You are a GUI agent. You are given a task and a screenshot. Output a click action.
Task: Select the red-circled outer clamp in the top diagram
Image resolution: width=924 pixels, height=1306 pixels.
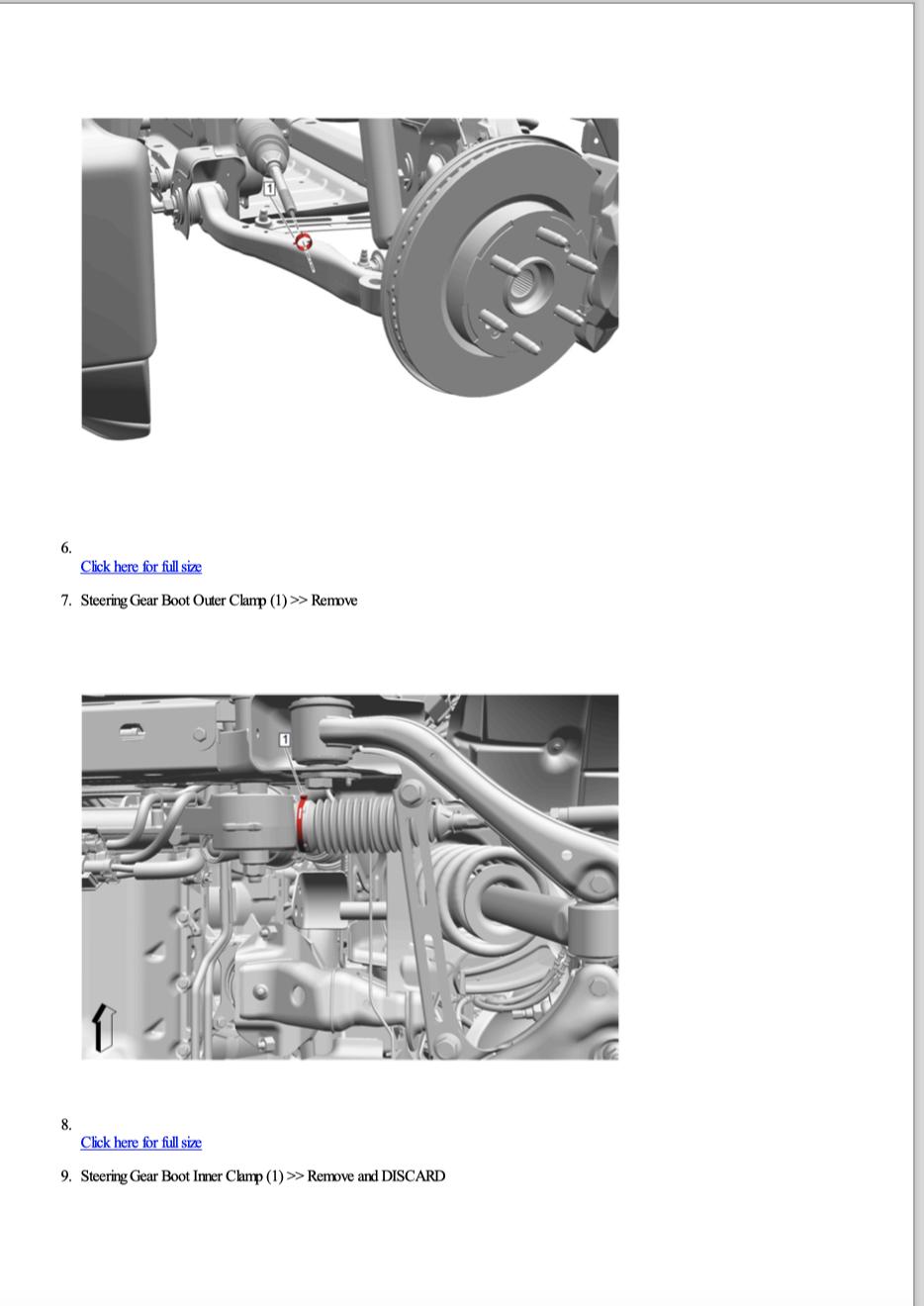pyautogui.click(x=305, y=240)
